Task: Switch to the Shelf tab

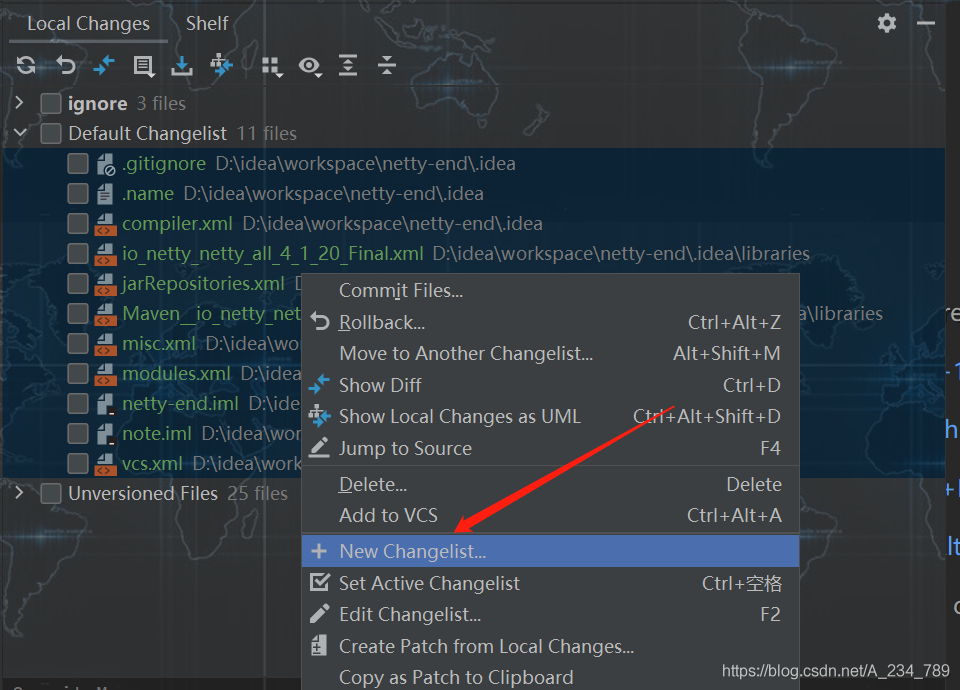Action: tap(207, 22)
